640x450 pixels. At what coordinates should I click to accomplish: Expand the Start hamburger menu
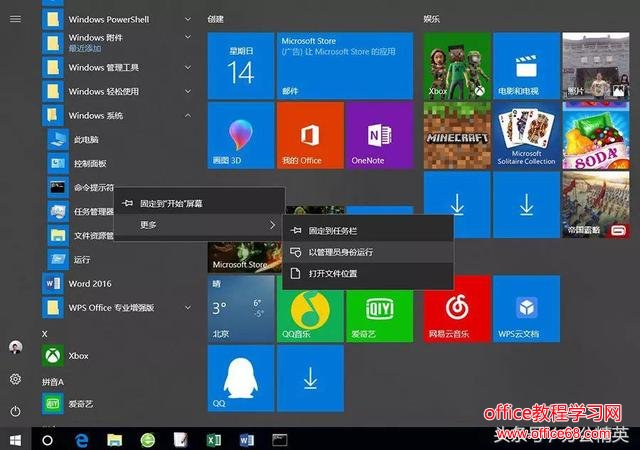(x=15, y=19)
